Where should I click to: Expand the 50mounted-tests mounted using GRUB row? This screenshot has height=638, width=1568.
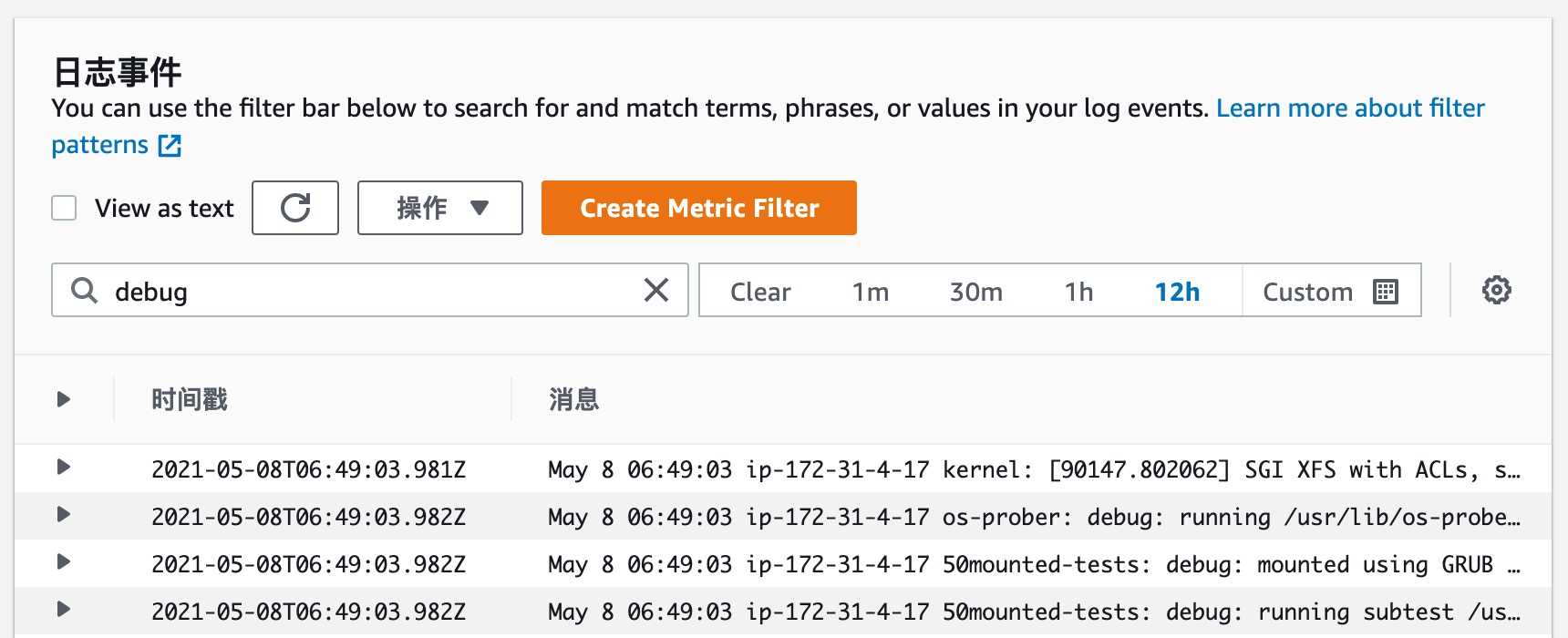coord(64,562)
